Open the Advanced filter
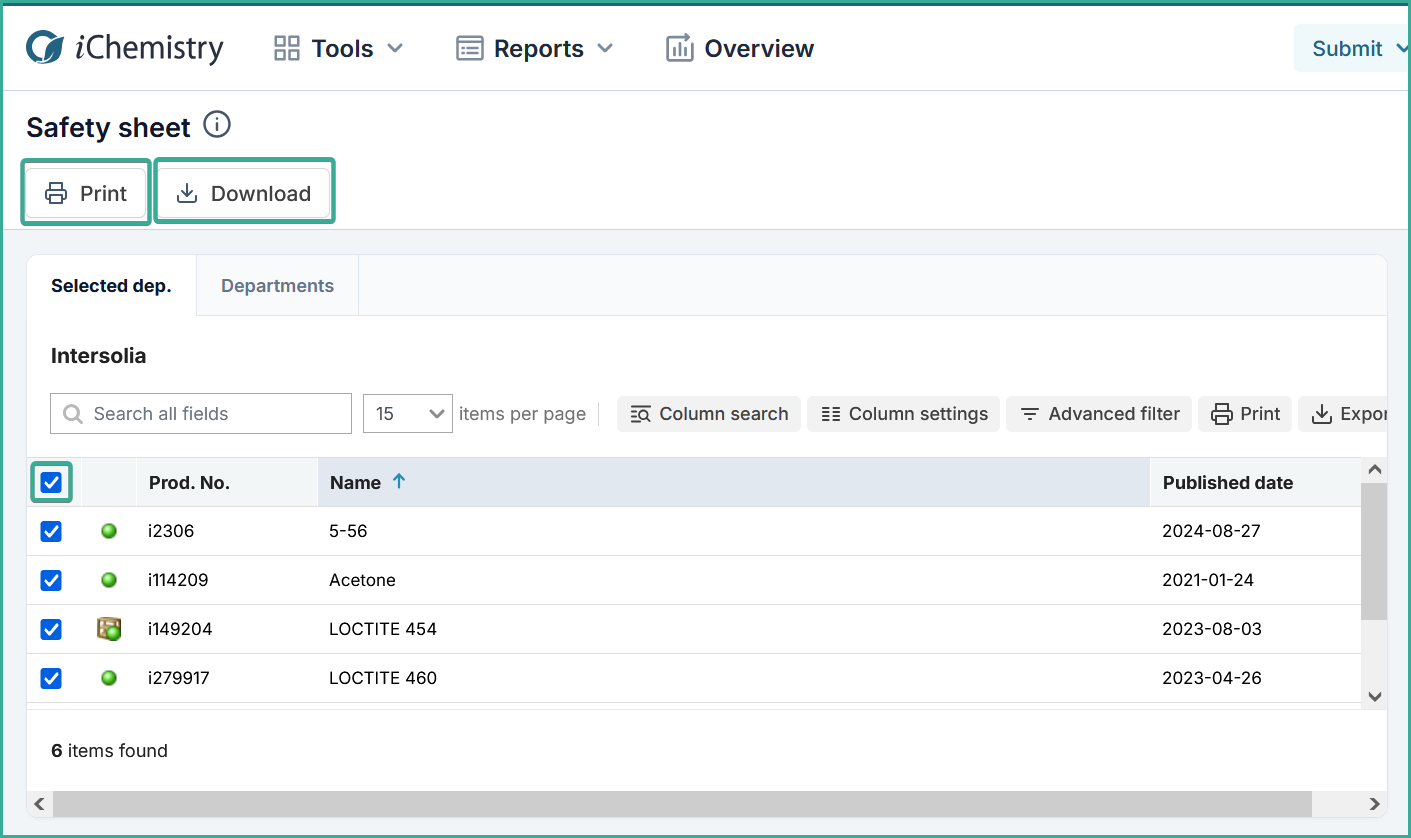 coord(1099,414)
